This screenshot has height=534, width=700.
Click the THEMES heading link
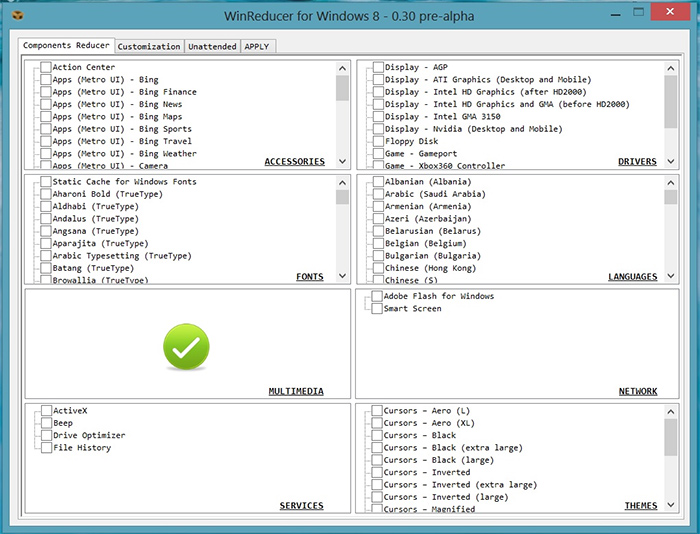641,506
